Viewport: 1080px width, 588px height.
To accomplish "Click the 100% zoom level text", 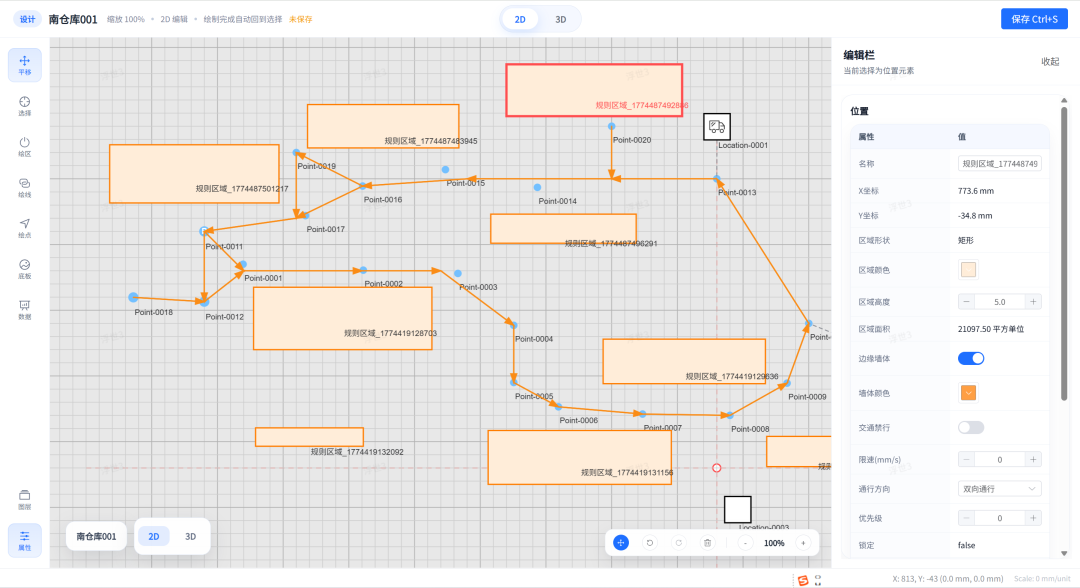I will click(774, 543).
